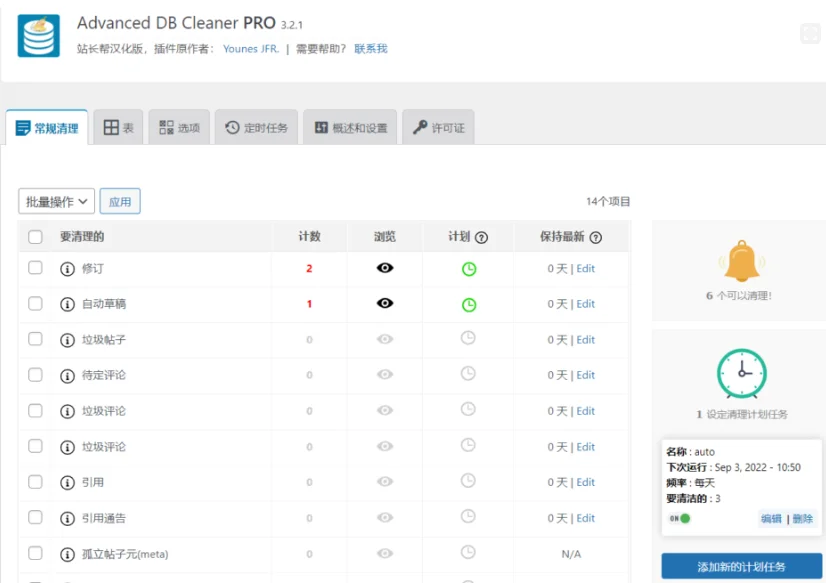
Task: Click the green schedule clock for 修订
Action: tap(469, 269)
